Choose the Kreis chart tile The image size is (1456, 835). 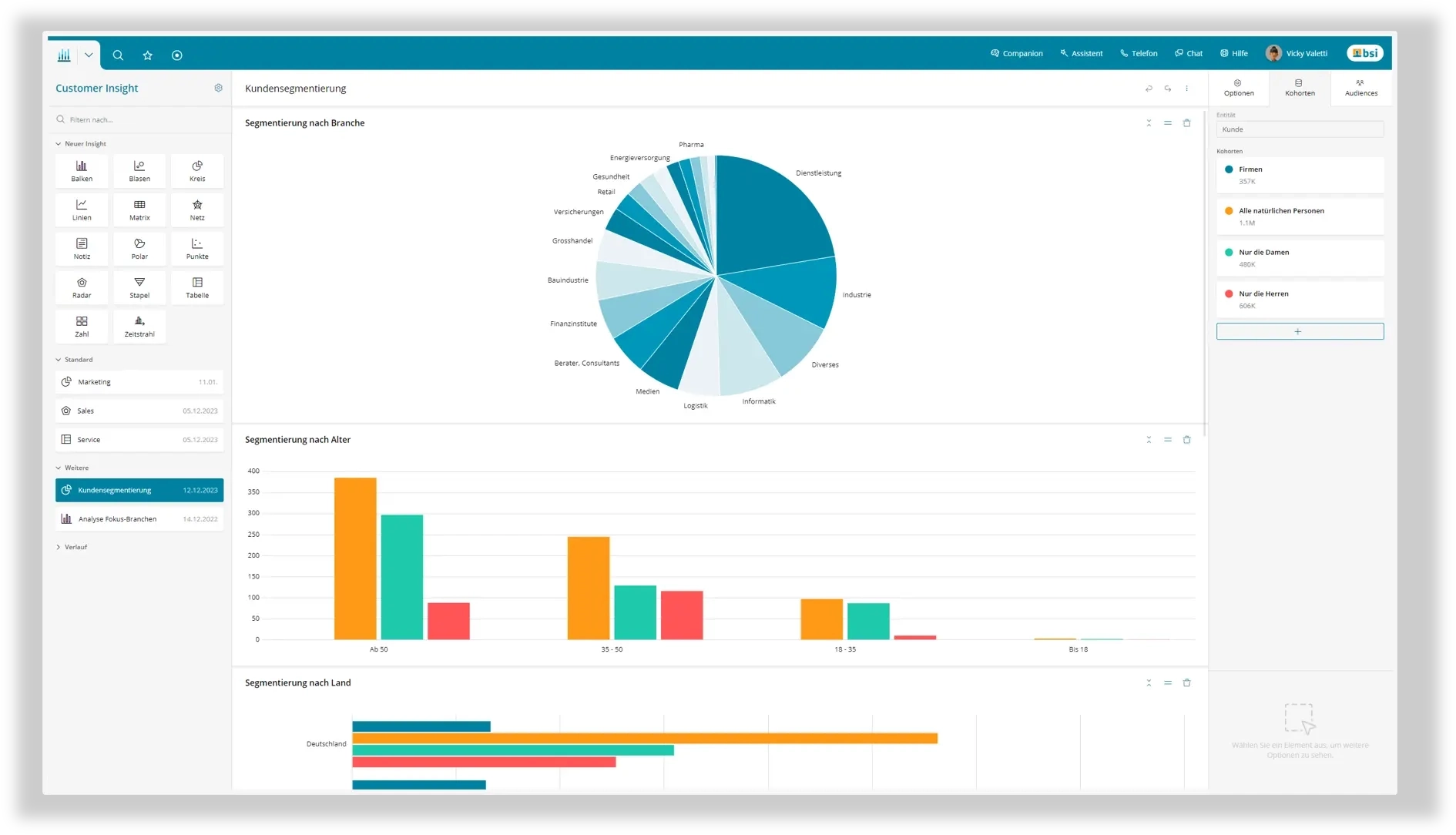click(x=197, y=171)
